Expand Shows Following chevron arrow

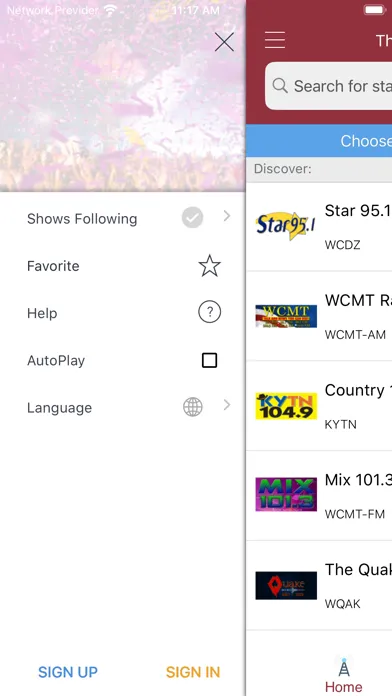pos(227,216)
